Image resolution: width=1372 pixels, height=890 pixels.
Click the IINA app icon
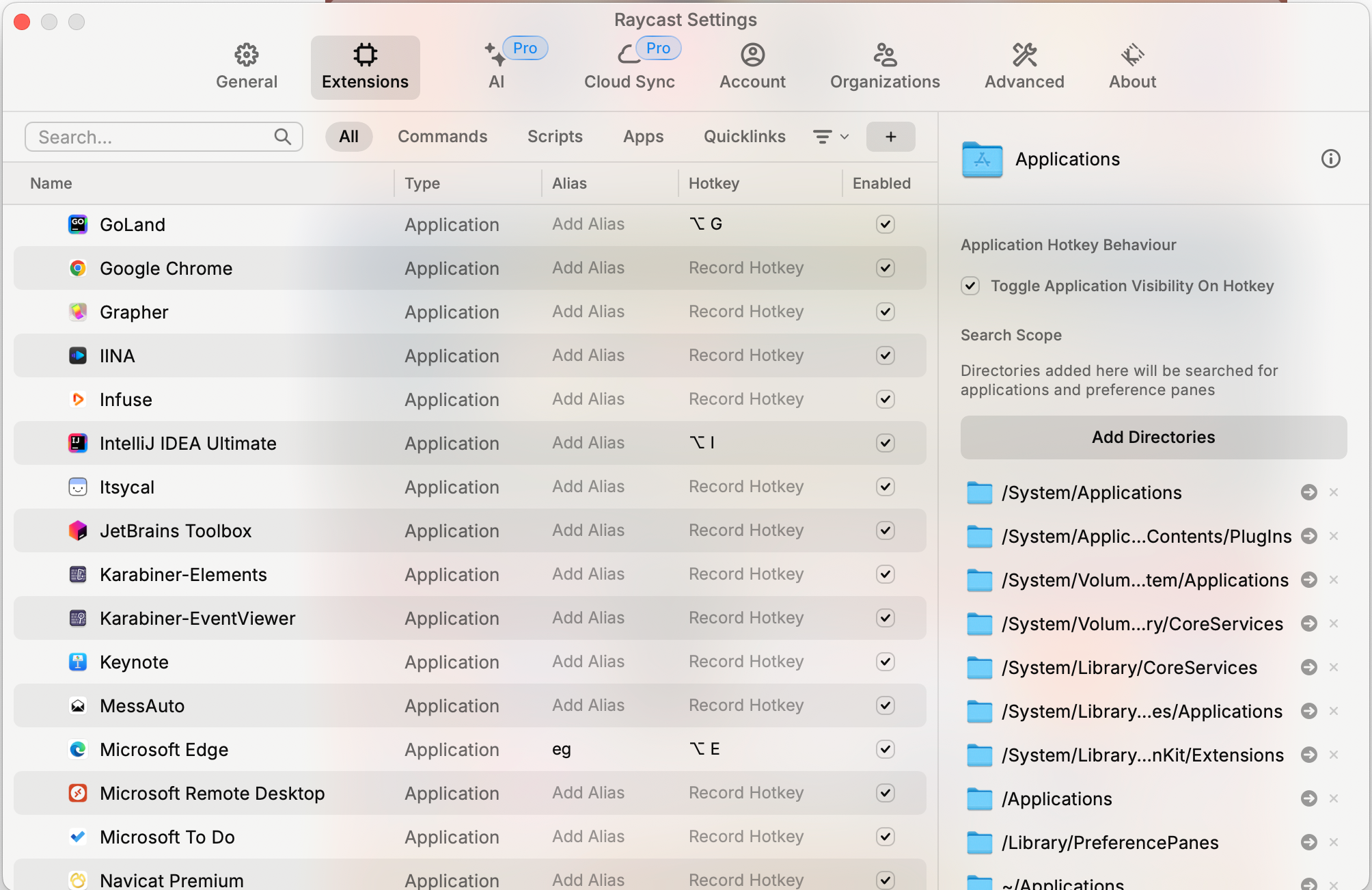(78, 355)
